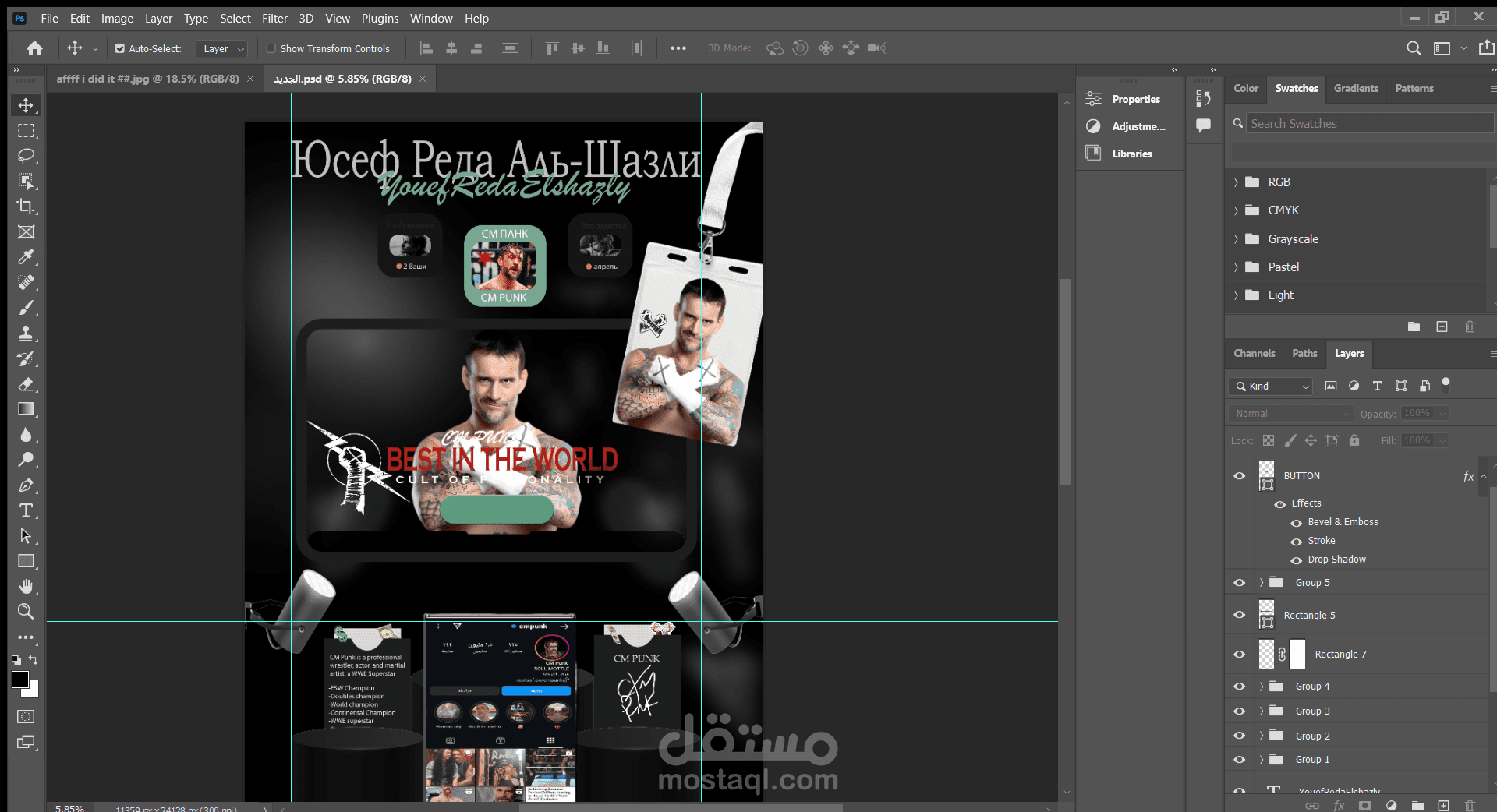Expand the Light swatch folder
This screenshot has height=812, width=1497.
point(1236,295)
